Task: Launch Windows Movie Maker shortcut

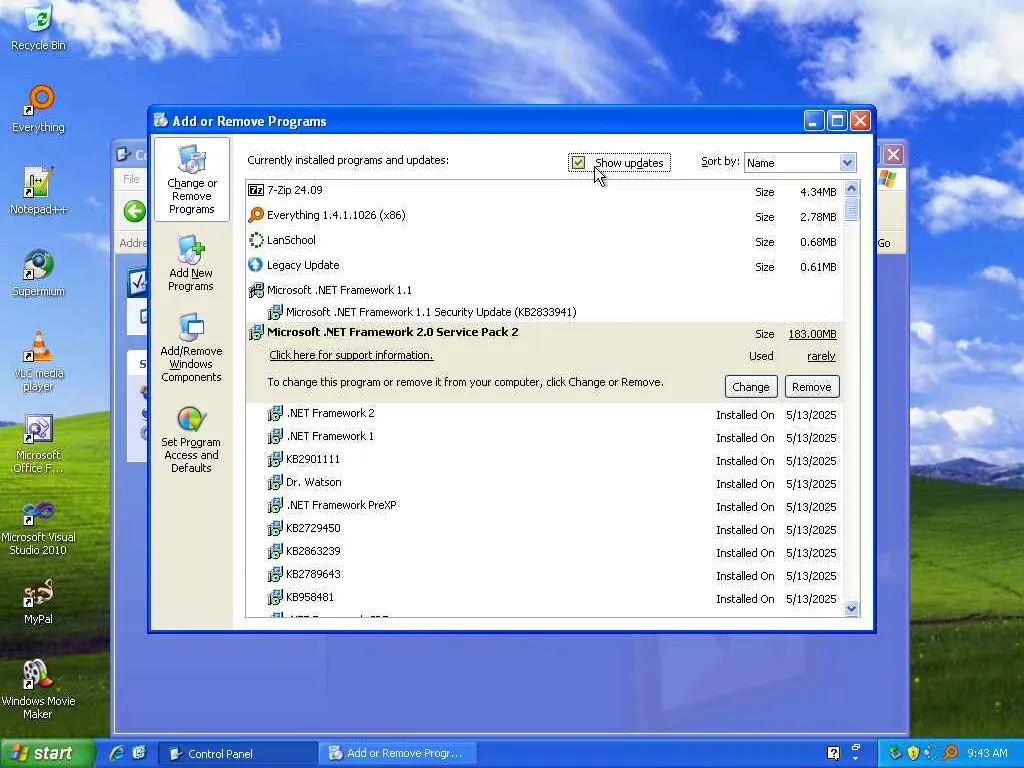Action: (x=38, y=690)
